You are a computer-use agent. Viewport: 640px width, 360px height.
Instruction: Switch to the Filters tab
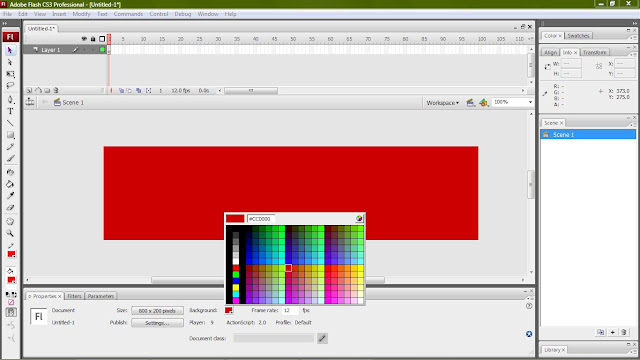tap(74, 296)
